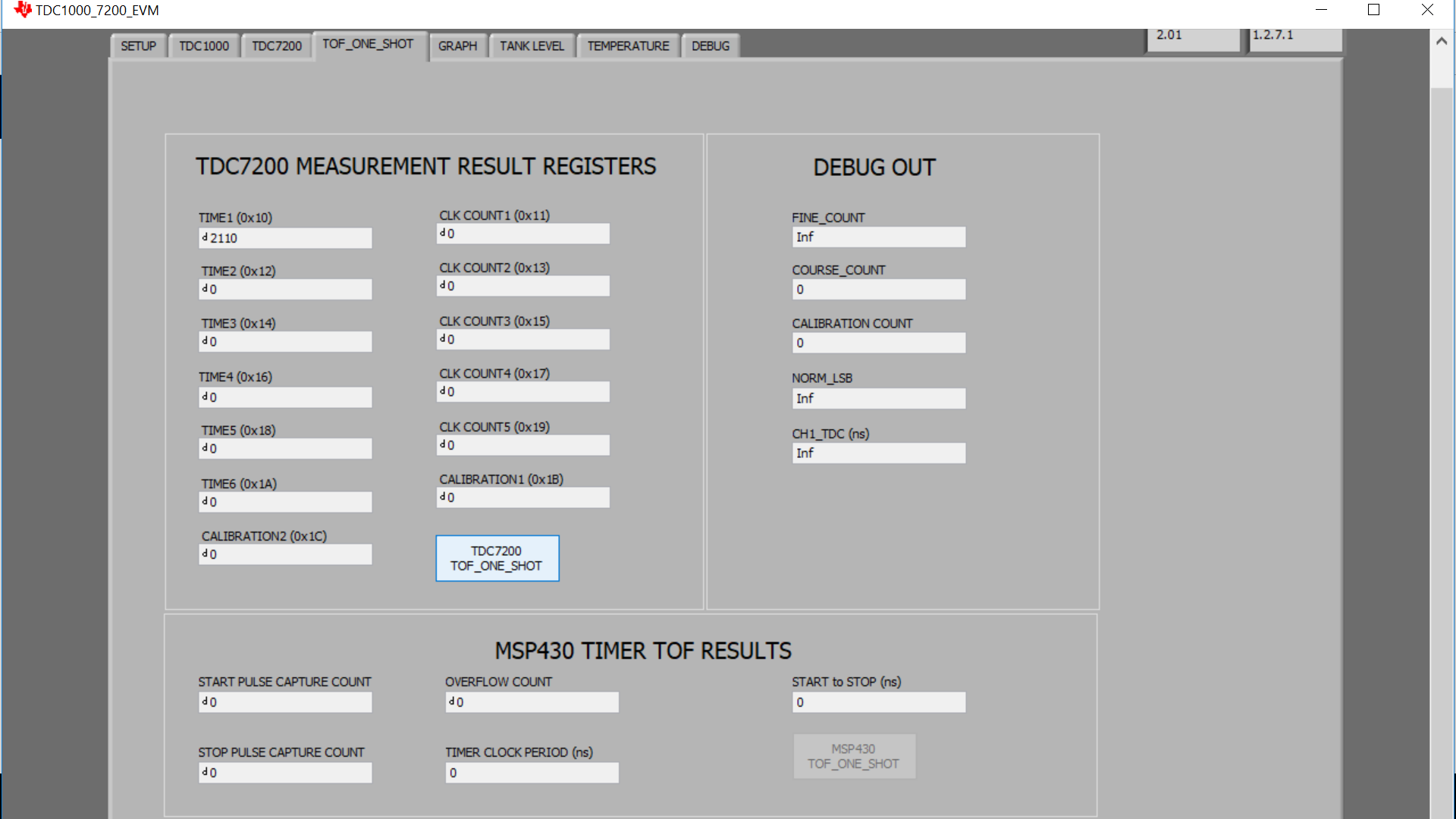Screen dimensions: 1456x819
Task: Click the radix indicator on CALIBRATION1
Action: coord(442,497)
